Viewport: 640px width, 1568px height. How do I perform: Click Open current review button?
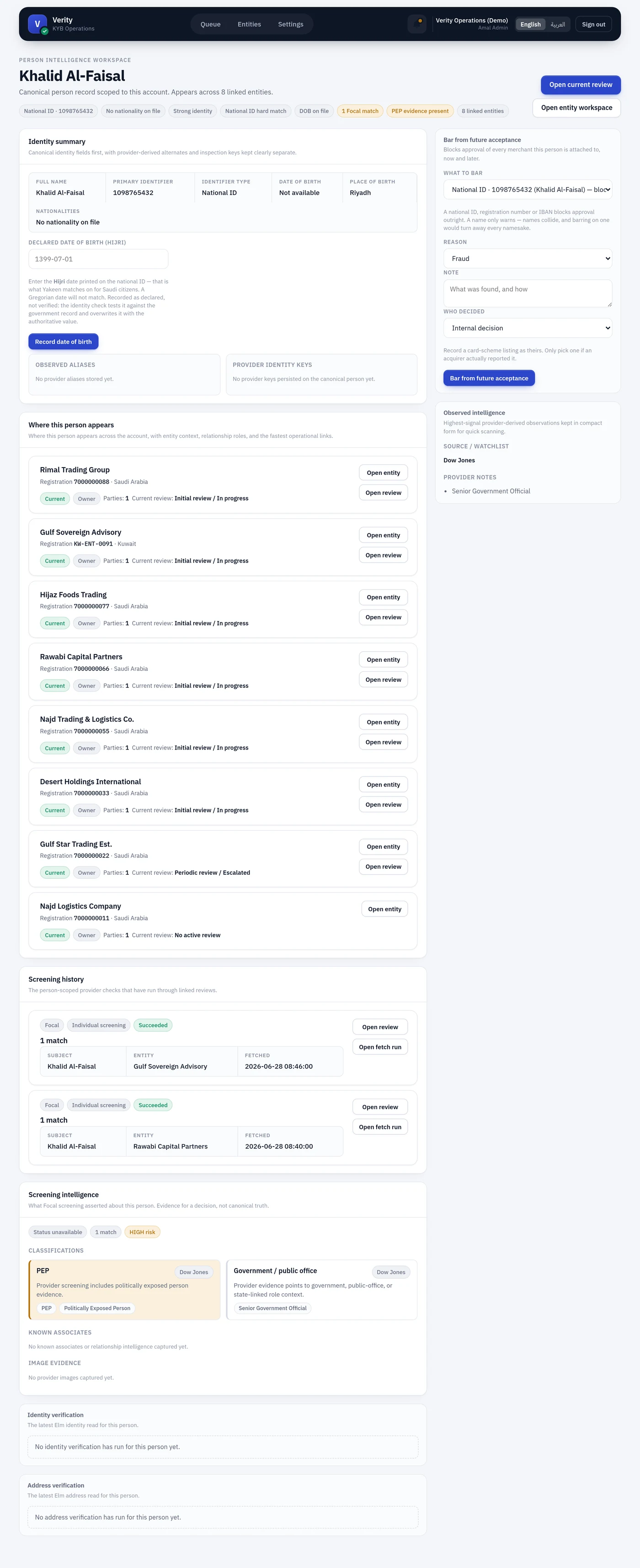[580, 85]
